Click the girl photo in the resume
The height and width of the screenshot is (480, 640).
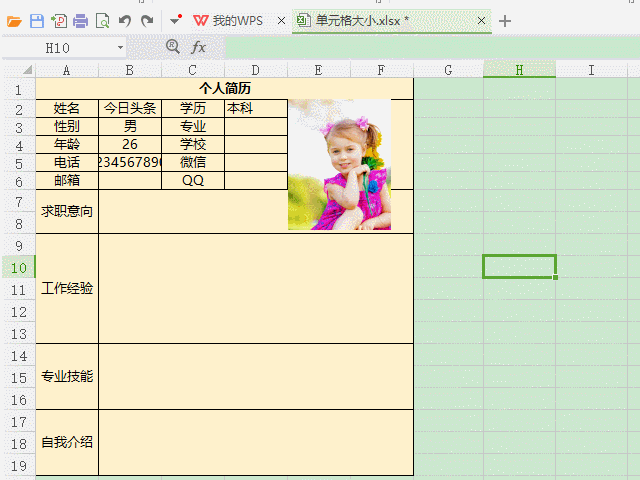[x=339, y=165]
